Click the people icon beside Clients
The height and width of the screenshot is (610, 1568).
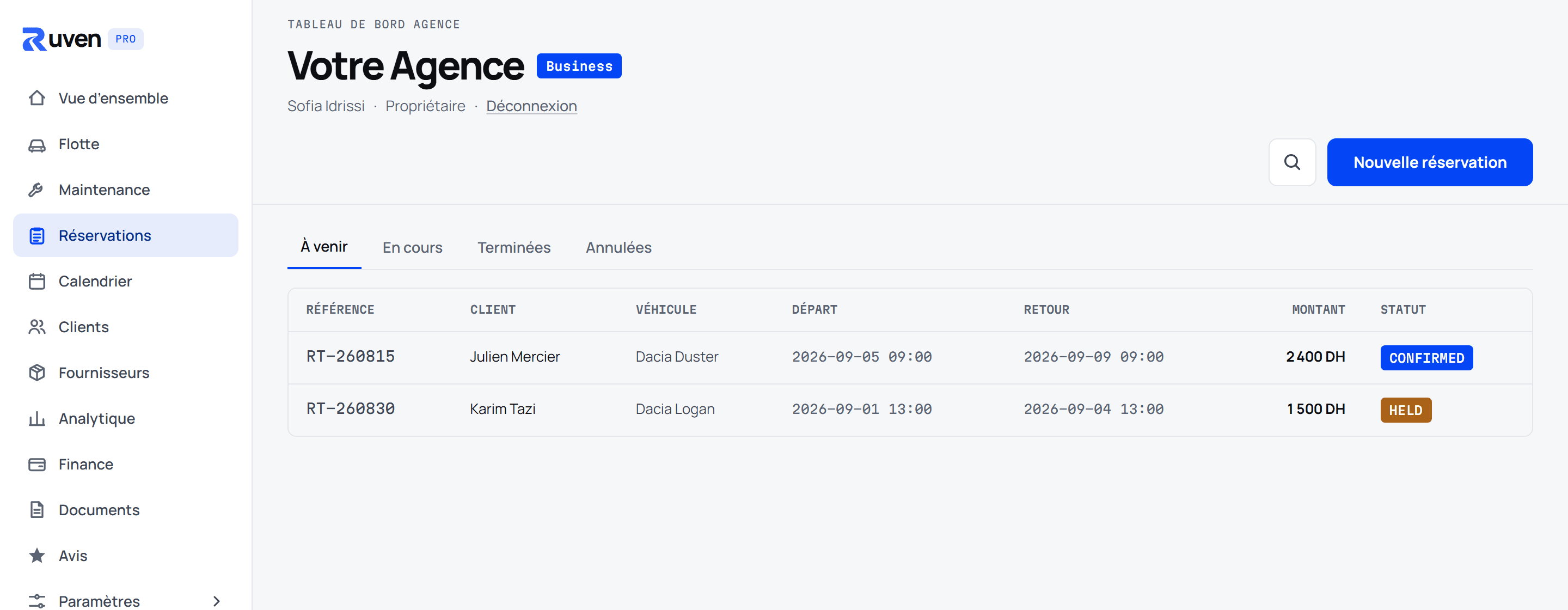click(37, 327)
